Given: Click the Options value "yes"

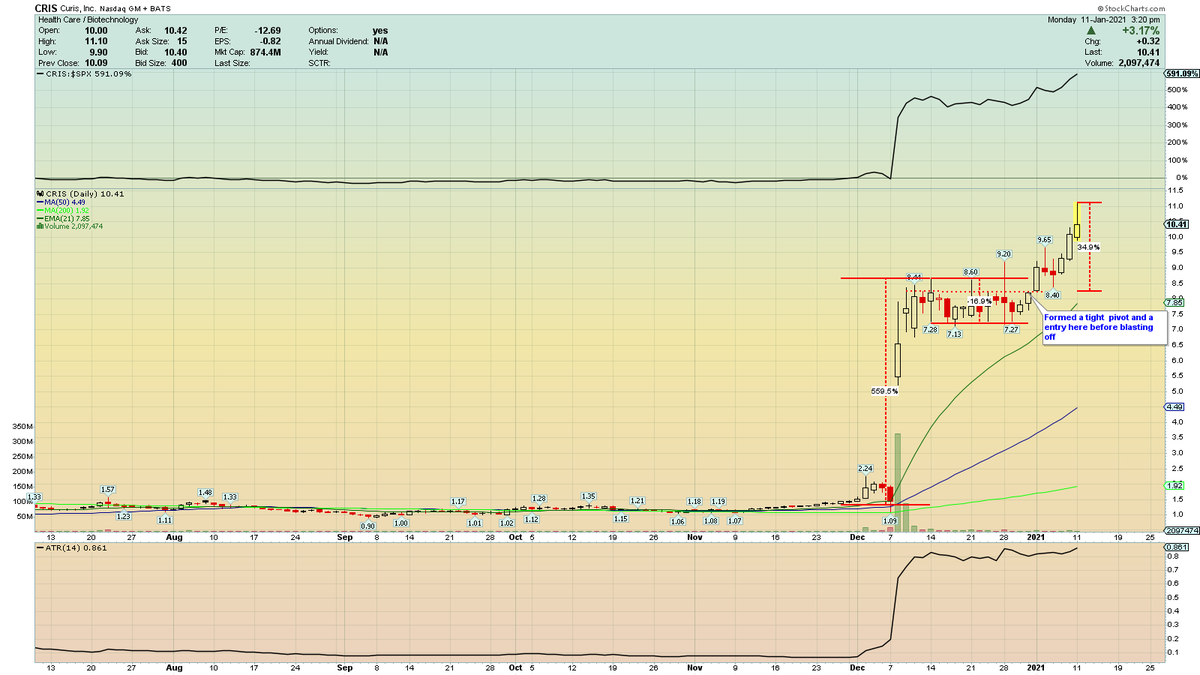Looking at the screenshot, I should (380, 30).
